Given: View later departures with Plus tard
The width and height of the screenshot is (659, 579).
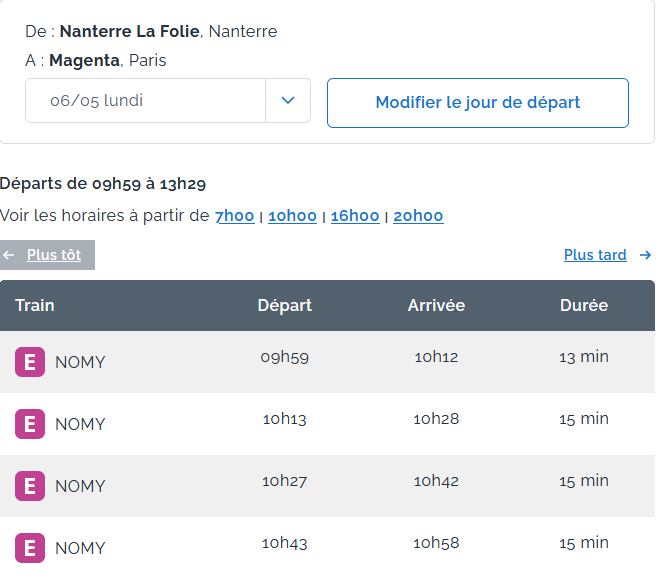Looking at the screenshot, I should click(x=595, y=255).
